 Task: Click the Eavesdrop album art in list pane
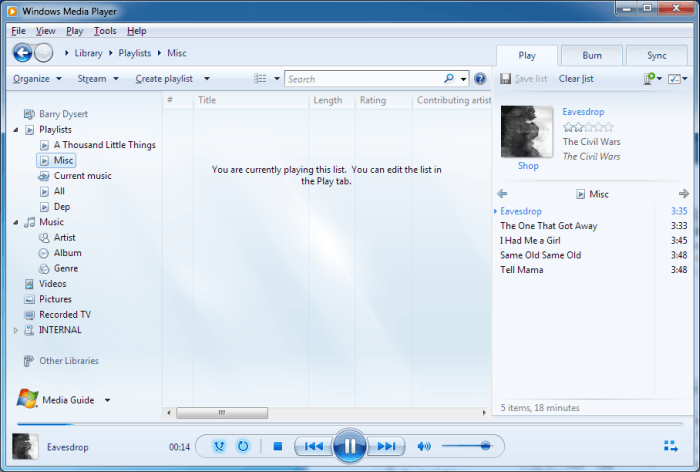pos(527,131)
